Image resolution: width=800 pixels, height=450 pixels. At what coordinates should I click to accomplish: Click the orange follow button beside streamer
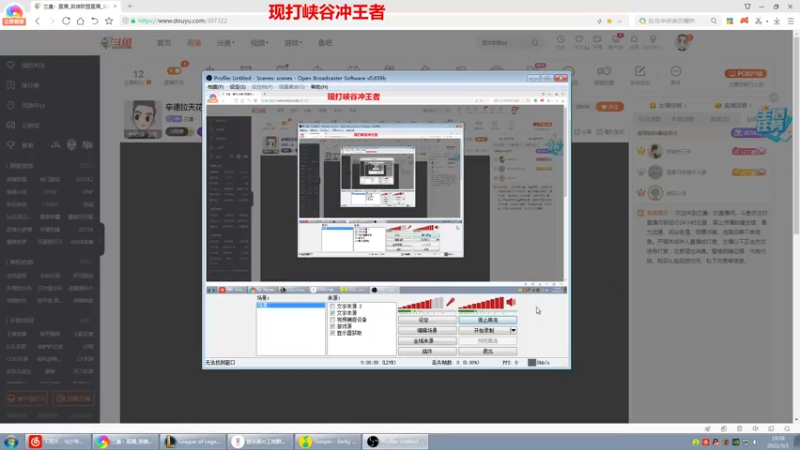[x=610, y=107]
